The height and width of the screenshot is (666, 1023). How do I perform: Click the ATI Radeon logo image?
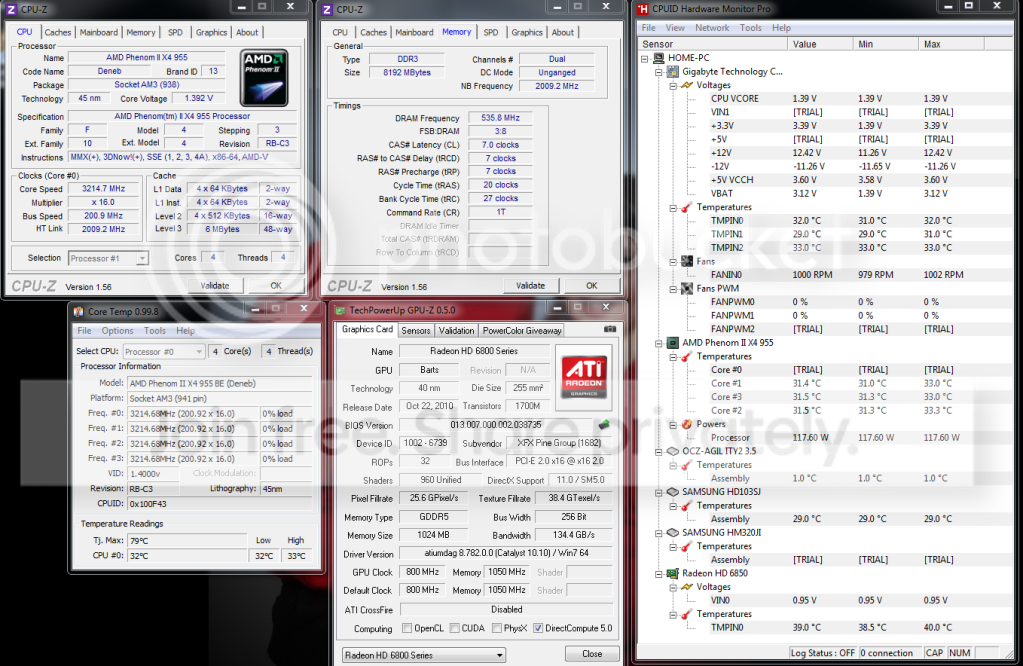click(584, 378)
